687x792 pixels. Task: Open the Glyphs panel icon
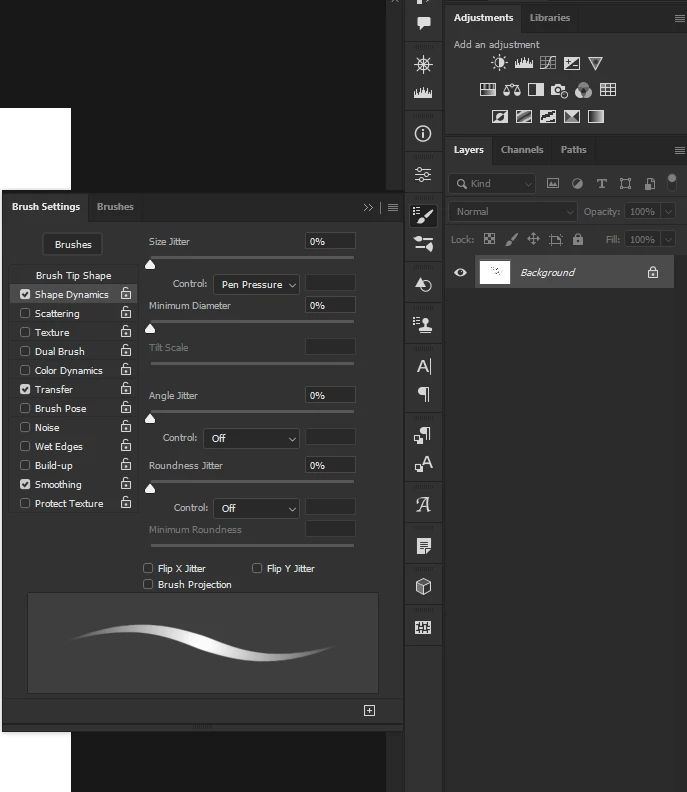coord(423,505)
